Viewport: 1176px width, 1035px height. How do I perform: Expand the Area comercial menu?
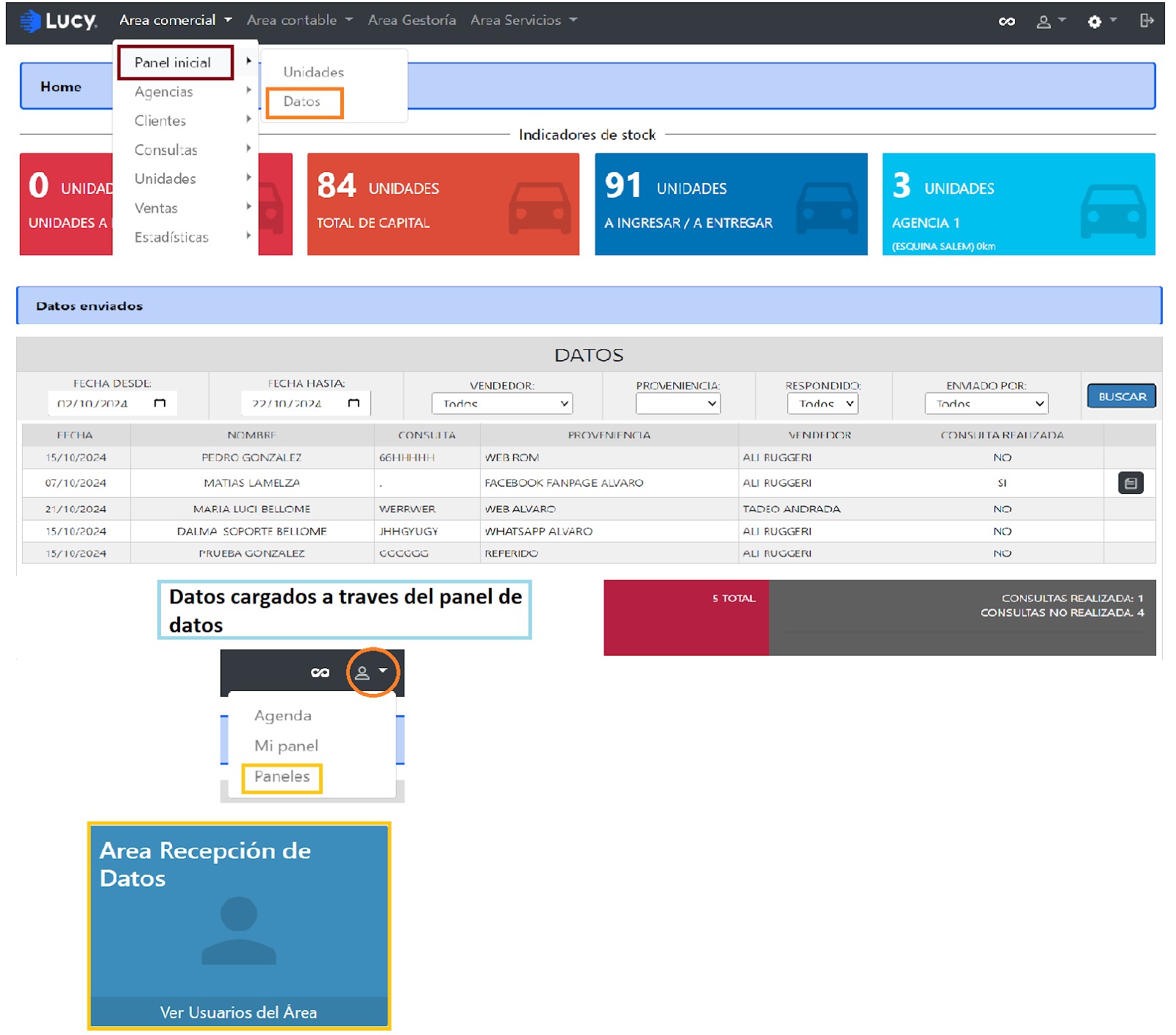pyautogui.click(x=175, y=21)
